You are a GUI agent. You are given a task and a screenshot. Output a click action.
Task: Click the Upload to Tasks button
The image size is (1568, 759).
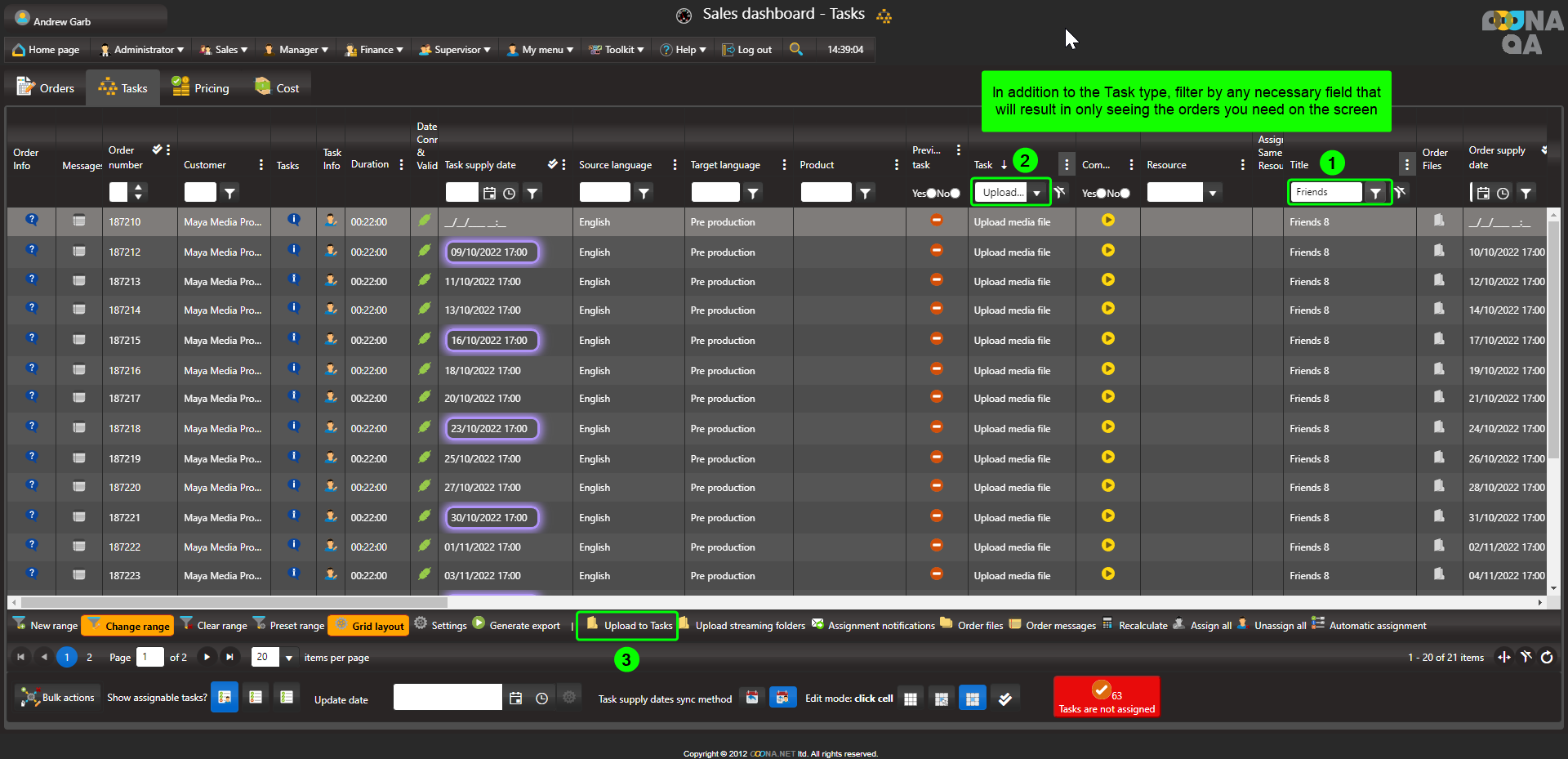pos(628,626)
